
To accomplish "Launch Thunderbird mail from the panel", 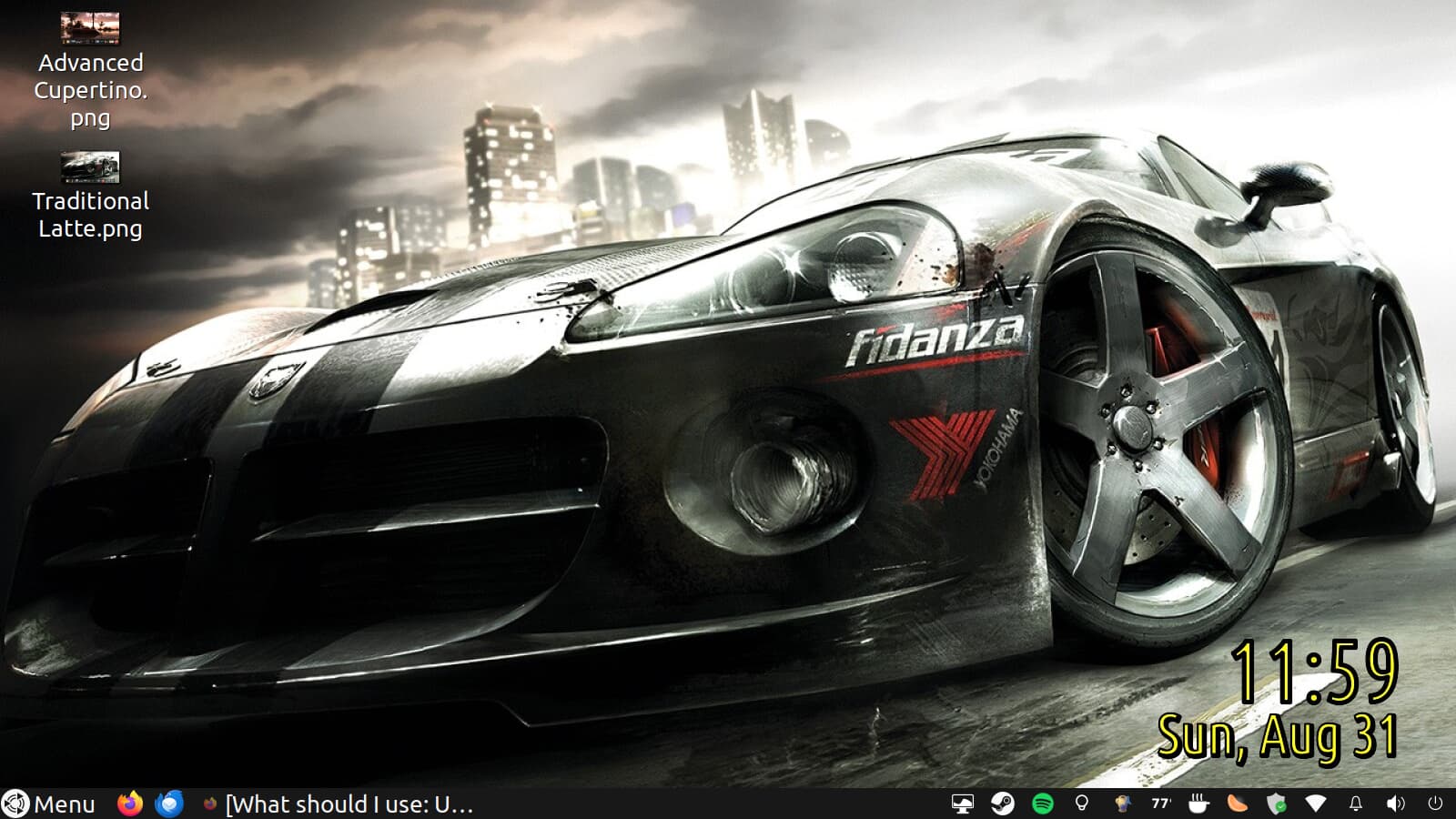I will tap(169, 804).
